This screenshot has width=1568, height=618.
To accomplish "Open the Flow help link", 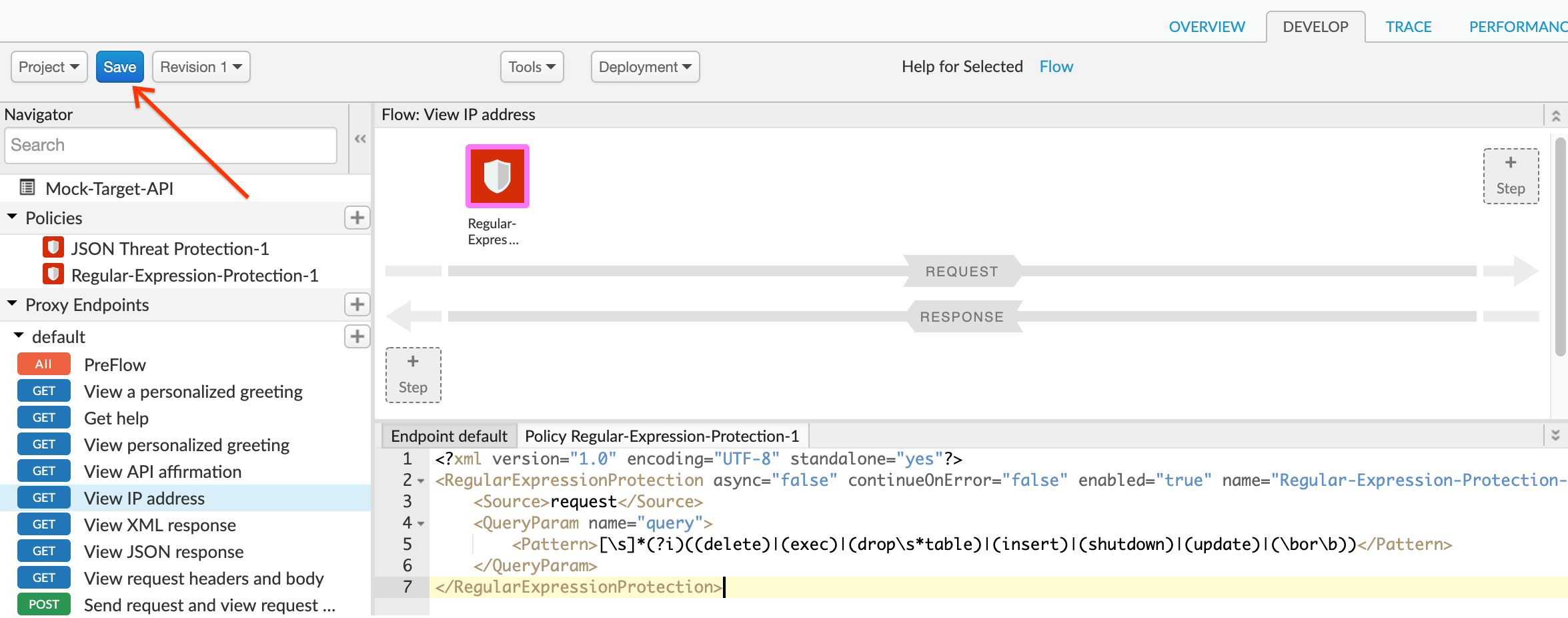I will 1056,67.
